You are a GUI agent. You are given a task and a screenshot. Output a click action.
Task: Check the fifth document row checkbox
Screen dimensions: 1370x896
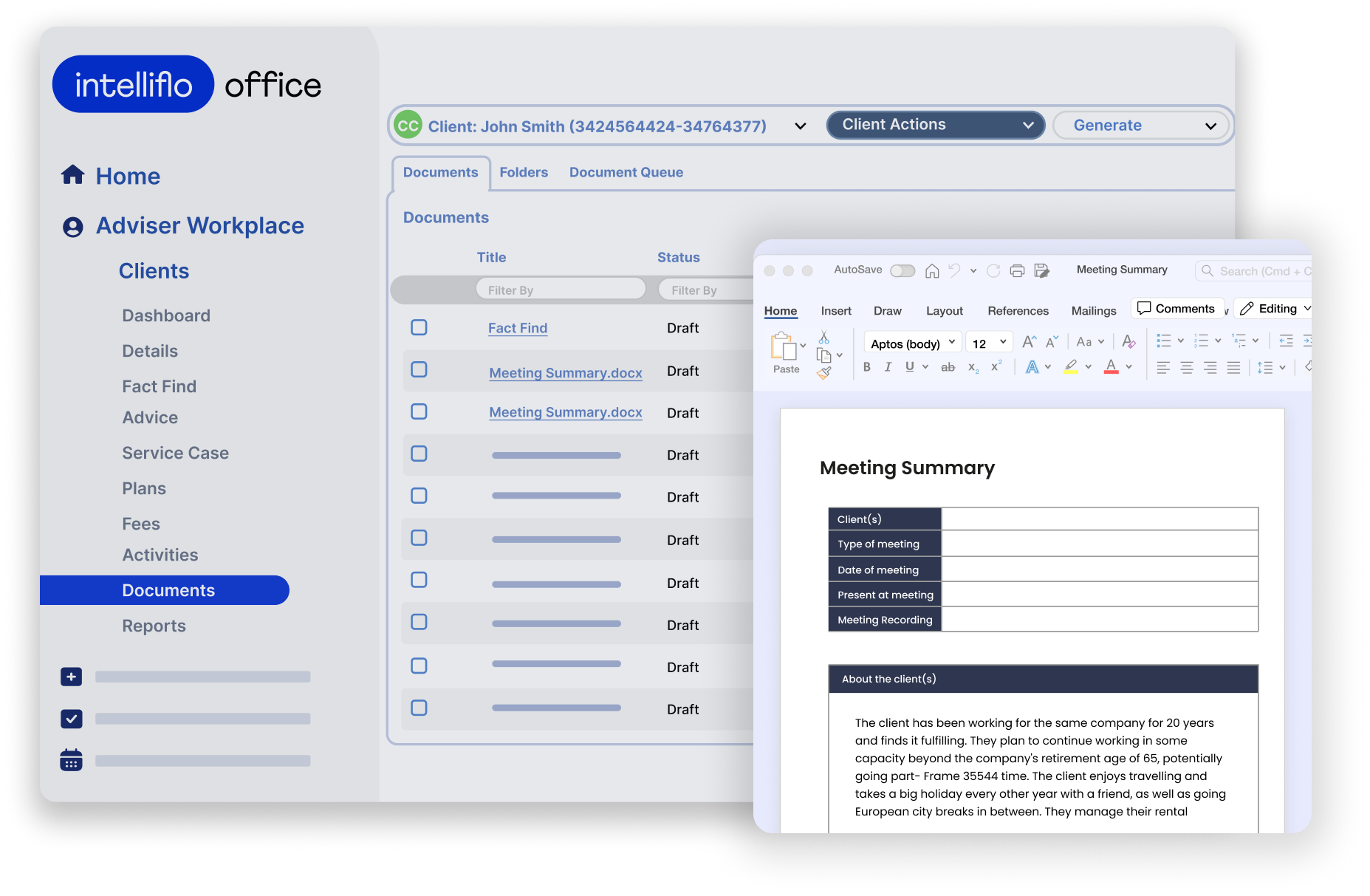pyautogui.click(x=419, y=496)
